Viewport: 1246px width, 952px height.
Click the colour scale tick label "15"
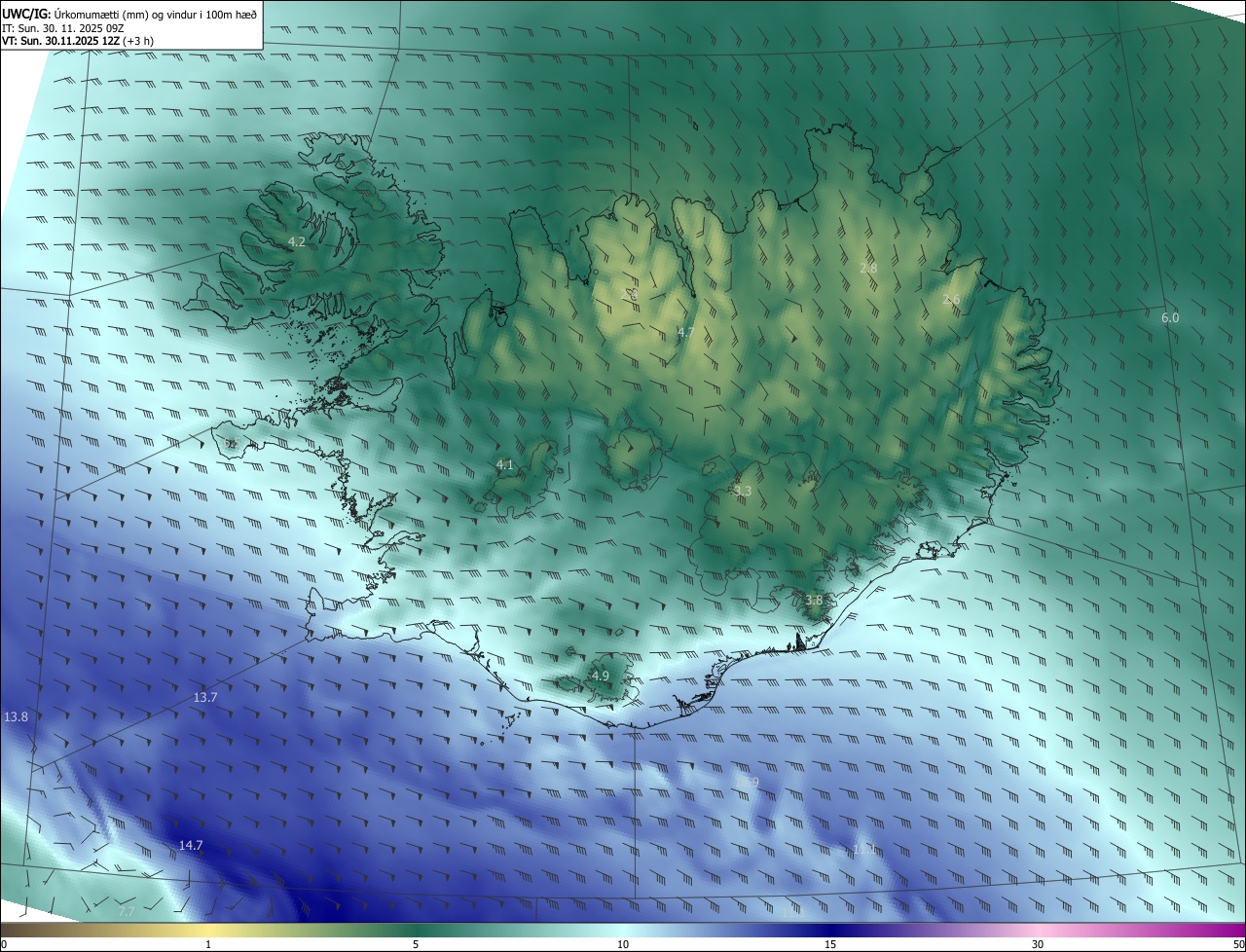click(x=830, y=944)
